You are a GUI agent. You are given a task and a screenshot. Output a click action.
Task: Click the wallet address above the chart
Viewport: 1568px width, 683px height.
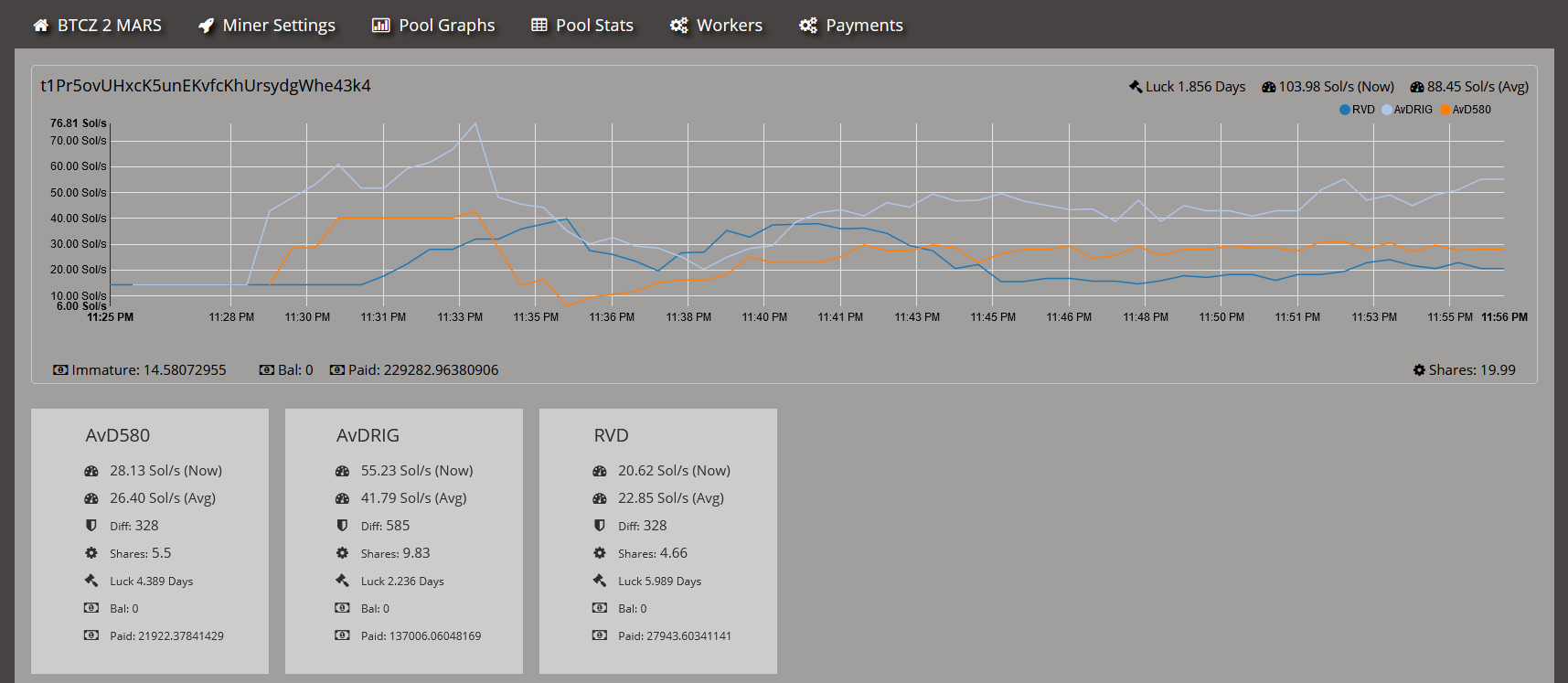[206, 86]
